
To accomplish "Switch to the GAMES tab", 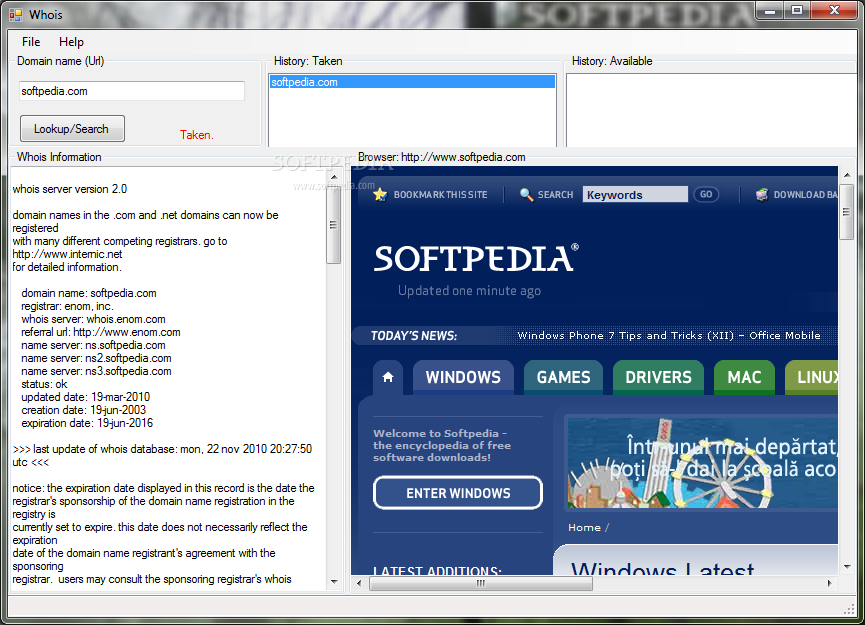I will 563,377.
